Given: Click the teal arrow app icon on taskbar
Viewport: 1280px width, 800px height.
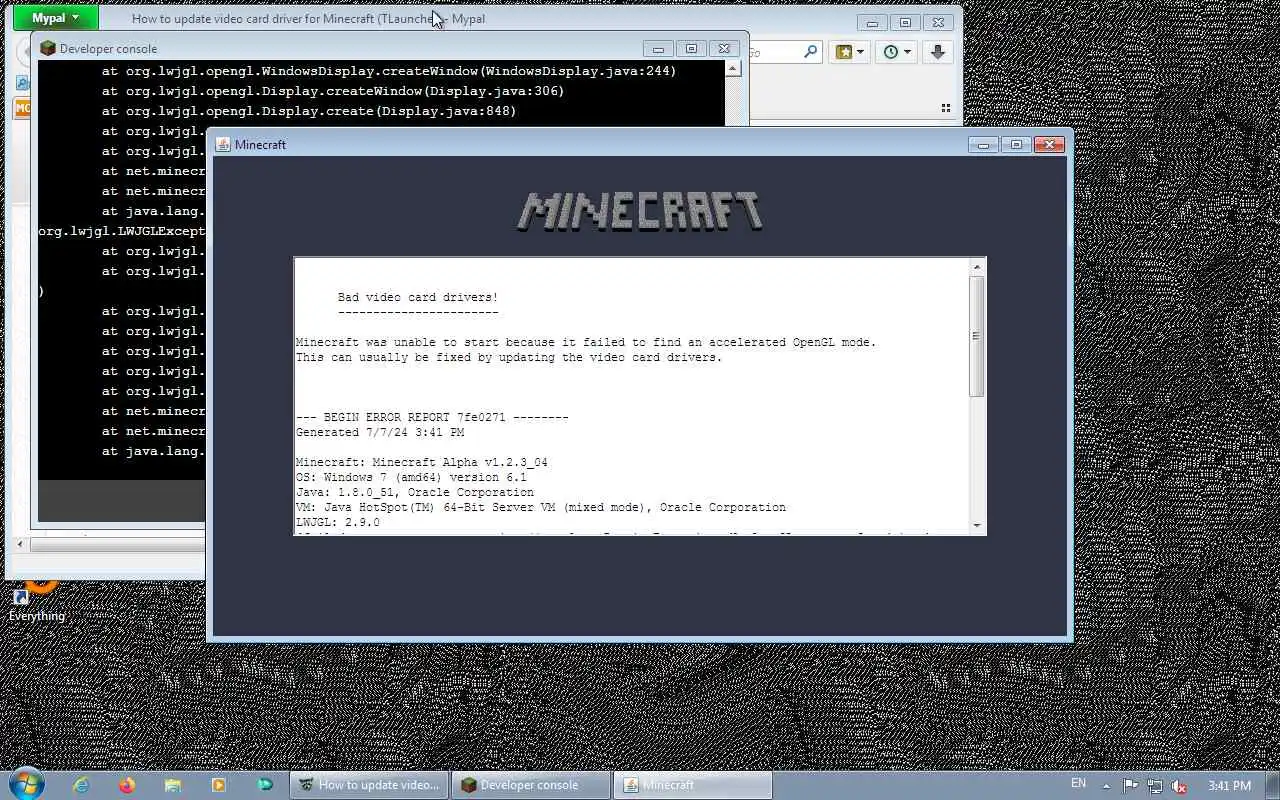Looking at the screenshot, I should (265, 785).
